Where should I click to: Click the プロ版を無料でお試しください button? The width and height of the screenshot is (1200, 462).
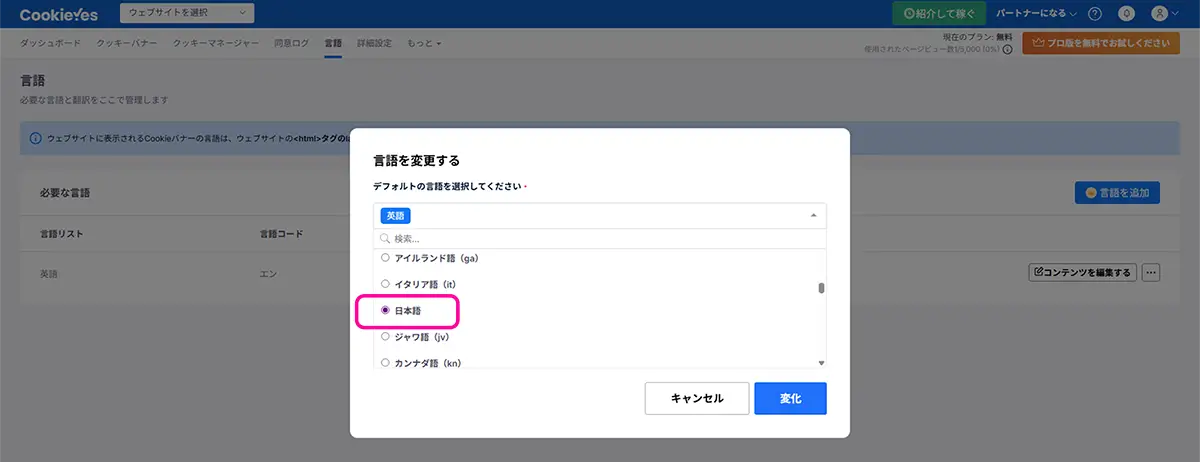[x=1101, y=43]
